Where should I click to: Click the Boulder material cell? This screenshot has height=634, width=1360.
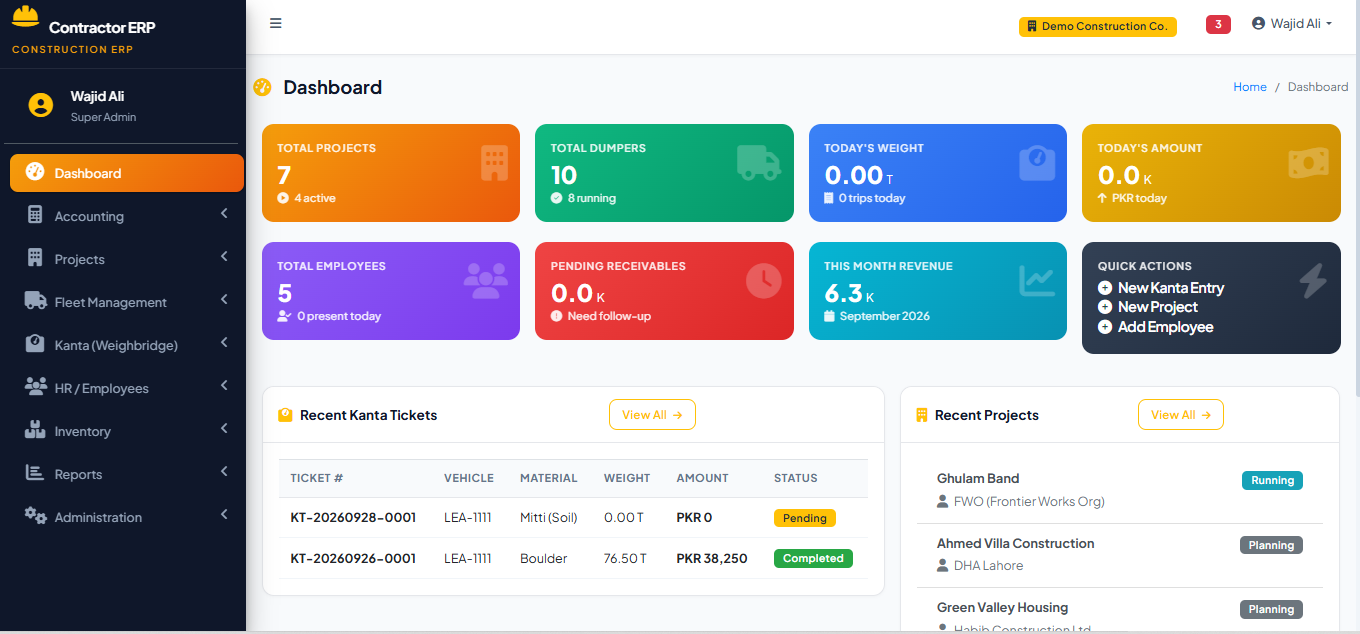click(x=544, y=559)
